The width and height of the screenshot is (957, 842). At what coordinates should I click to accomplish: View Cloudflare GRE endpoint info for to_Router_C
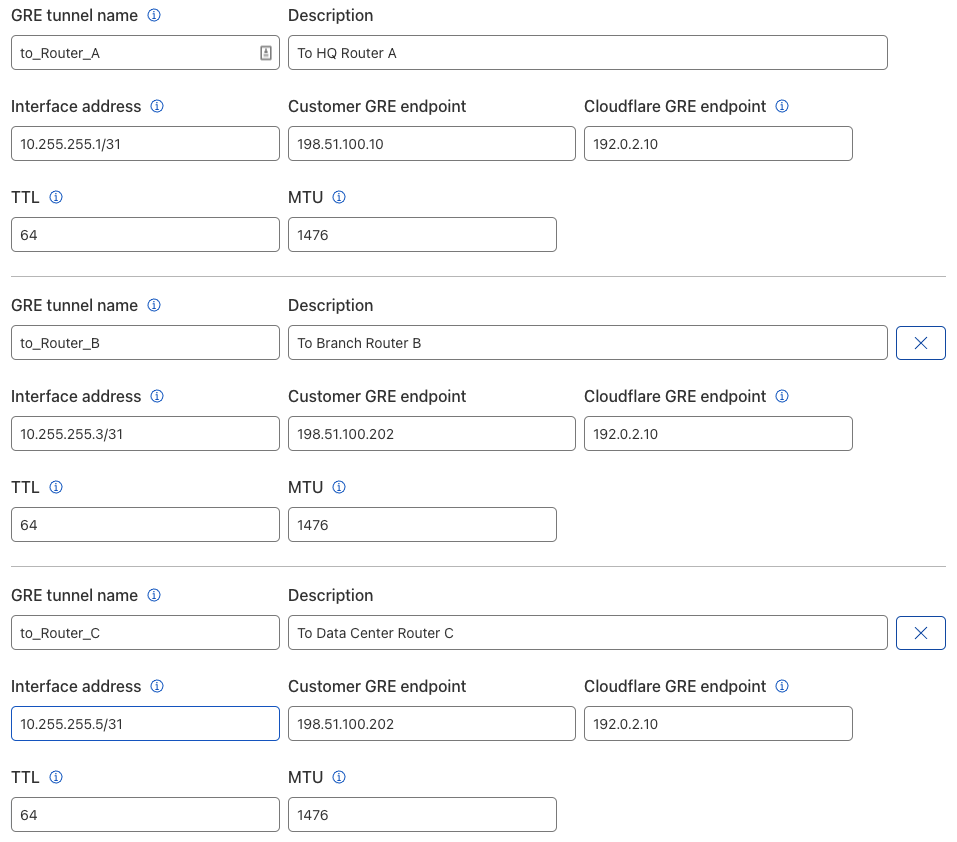[782, 686]
